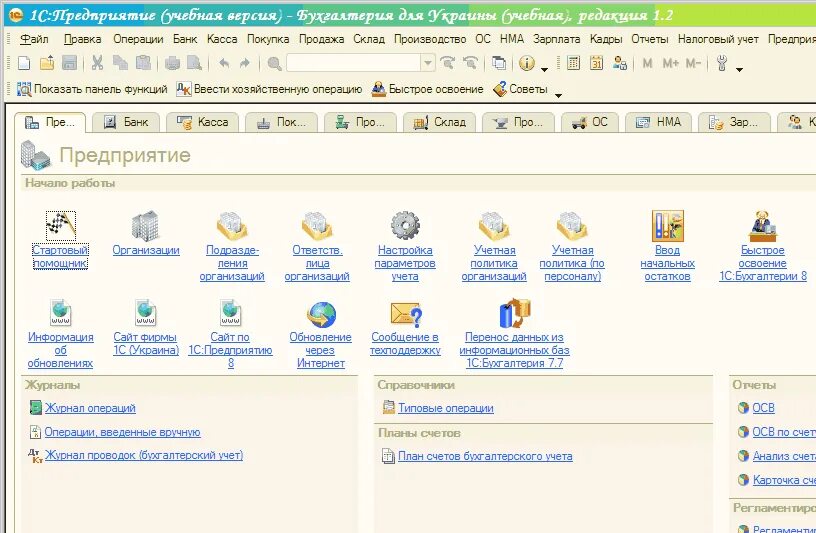Click the Советы toolbar button
The width and height of the screenshot is (816, 533).
[x=520, y=90]
